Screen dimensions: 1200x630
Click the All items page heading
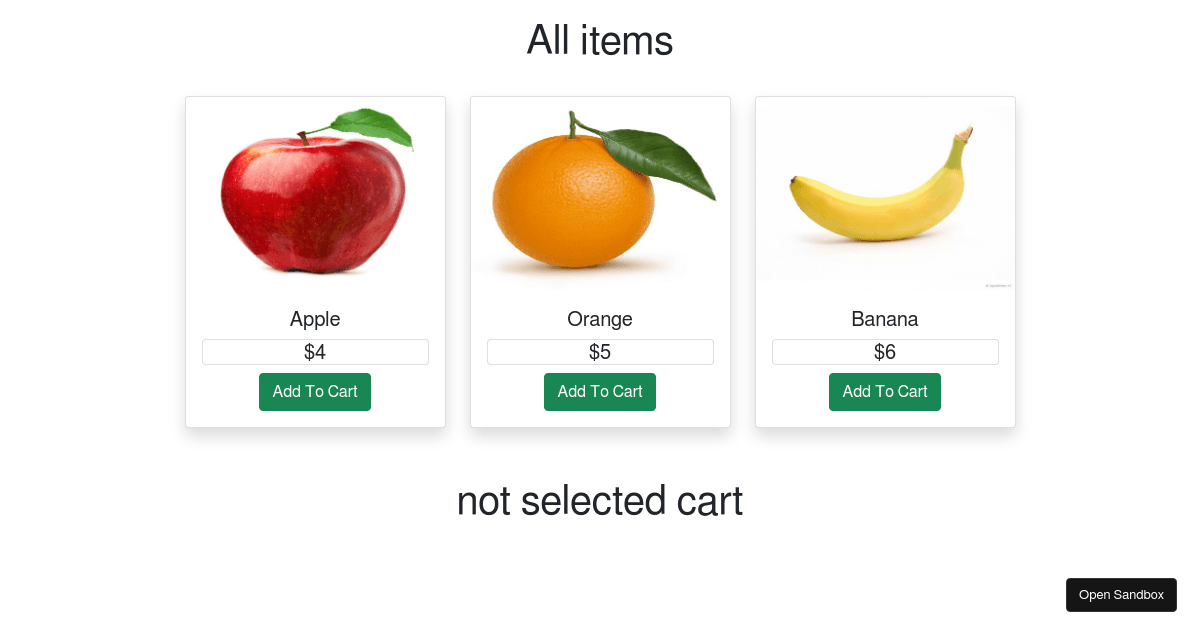600,40
